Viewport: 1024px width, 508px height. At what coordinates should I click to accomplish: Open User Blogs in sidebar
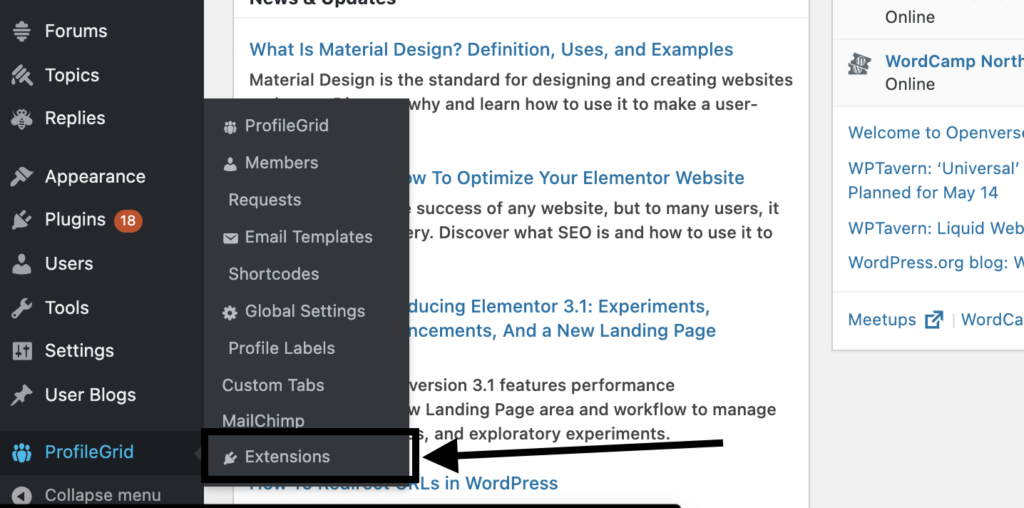[x=90, y=395]
